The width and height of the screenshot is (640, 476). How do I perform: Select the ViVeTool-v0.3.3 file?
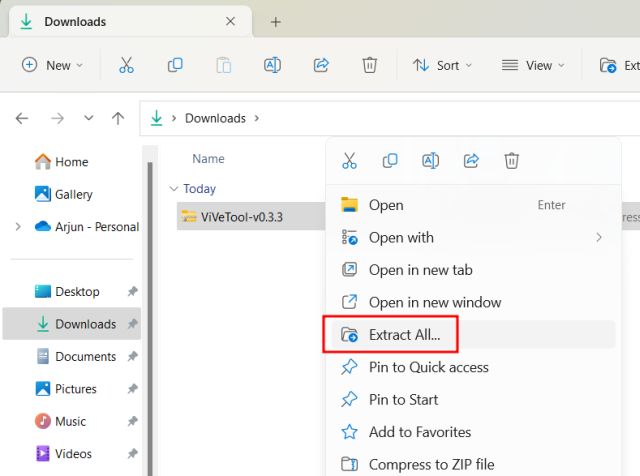241,217
